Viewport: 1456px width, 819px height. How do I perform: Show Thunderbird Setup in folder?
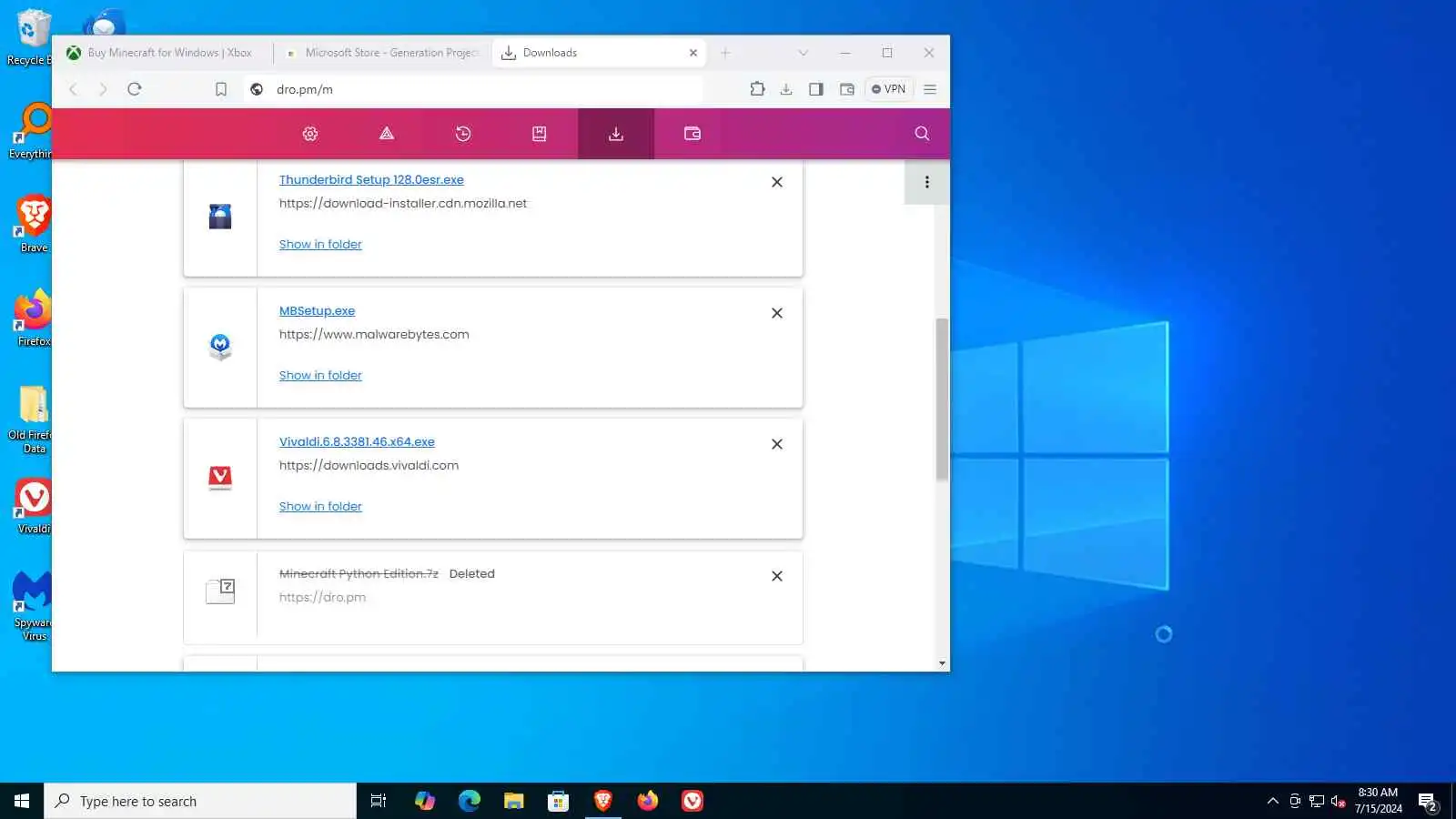pos(320,244)
